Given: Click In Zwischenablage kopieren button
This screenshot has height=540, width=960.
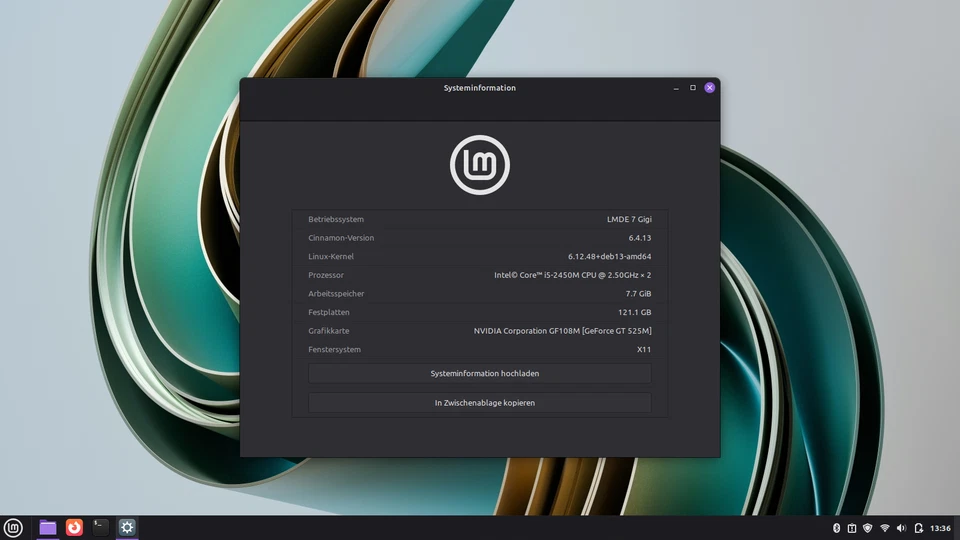Looking at the screenshot, I should coord(479,403).
